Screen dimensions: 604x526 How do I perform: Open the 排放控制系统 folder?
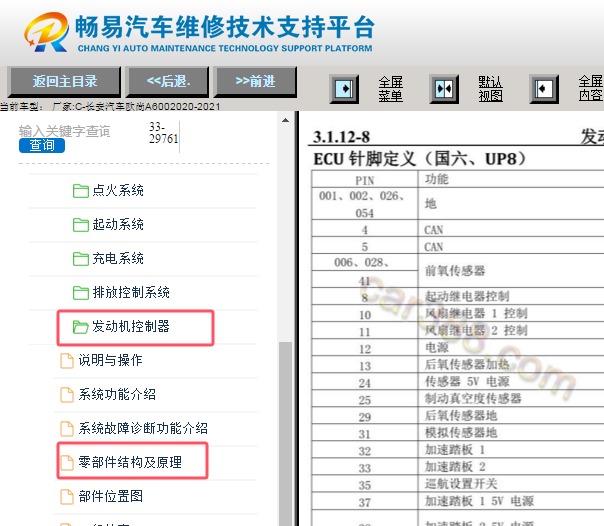coord(131,292)
